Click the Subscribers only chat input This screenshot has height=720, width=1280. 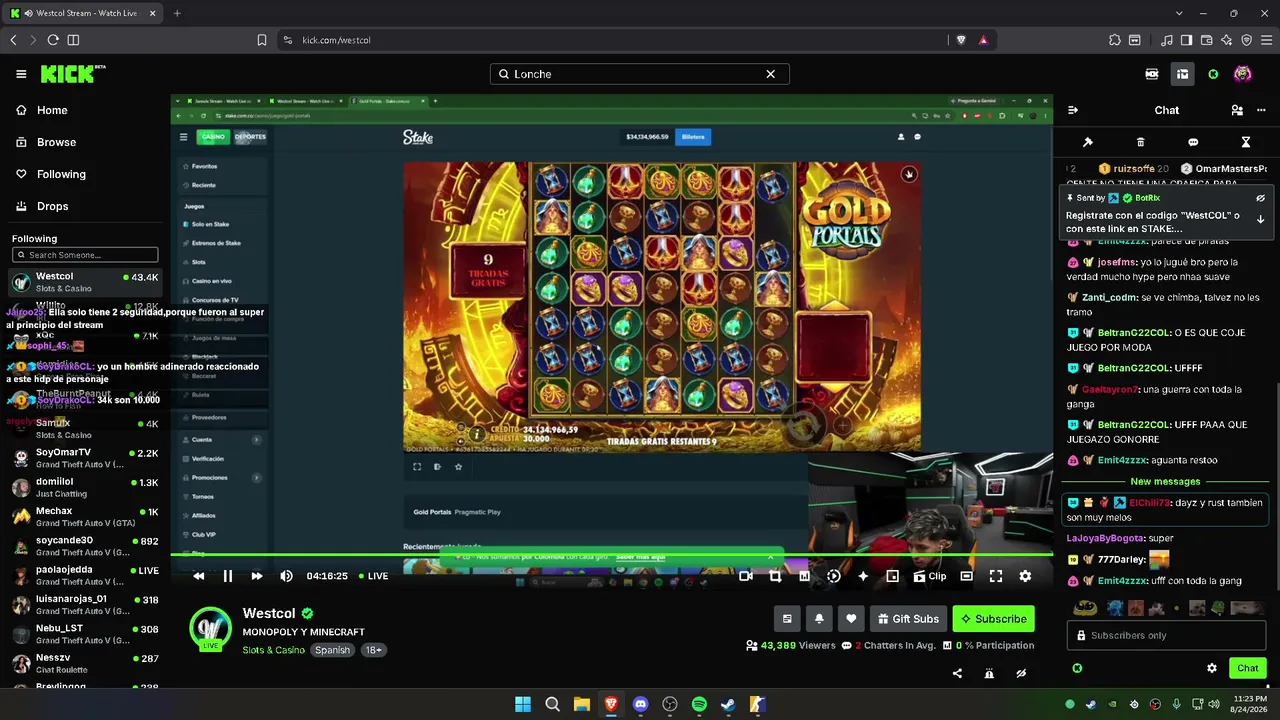pos(1166,635)
